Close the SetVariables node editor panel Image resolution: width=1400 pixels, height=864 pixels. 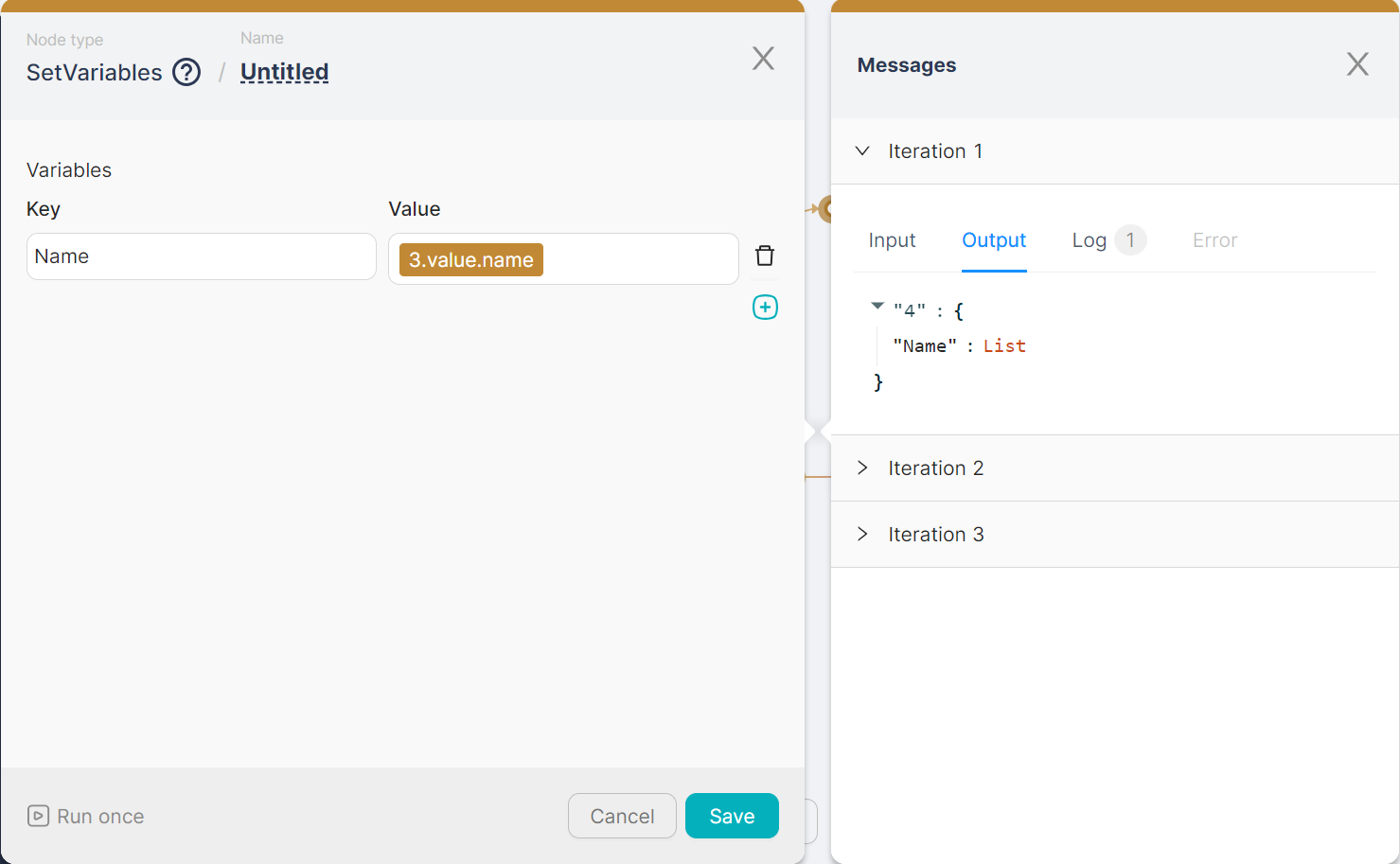pos(763,59)
